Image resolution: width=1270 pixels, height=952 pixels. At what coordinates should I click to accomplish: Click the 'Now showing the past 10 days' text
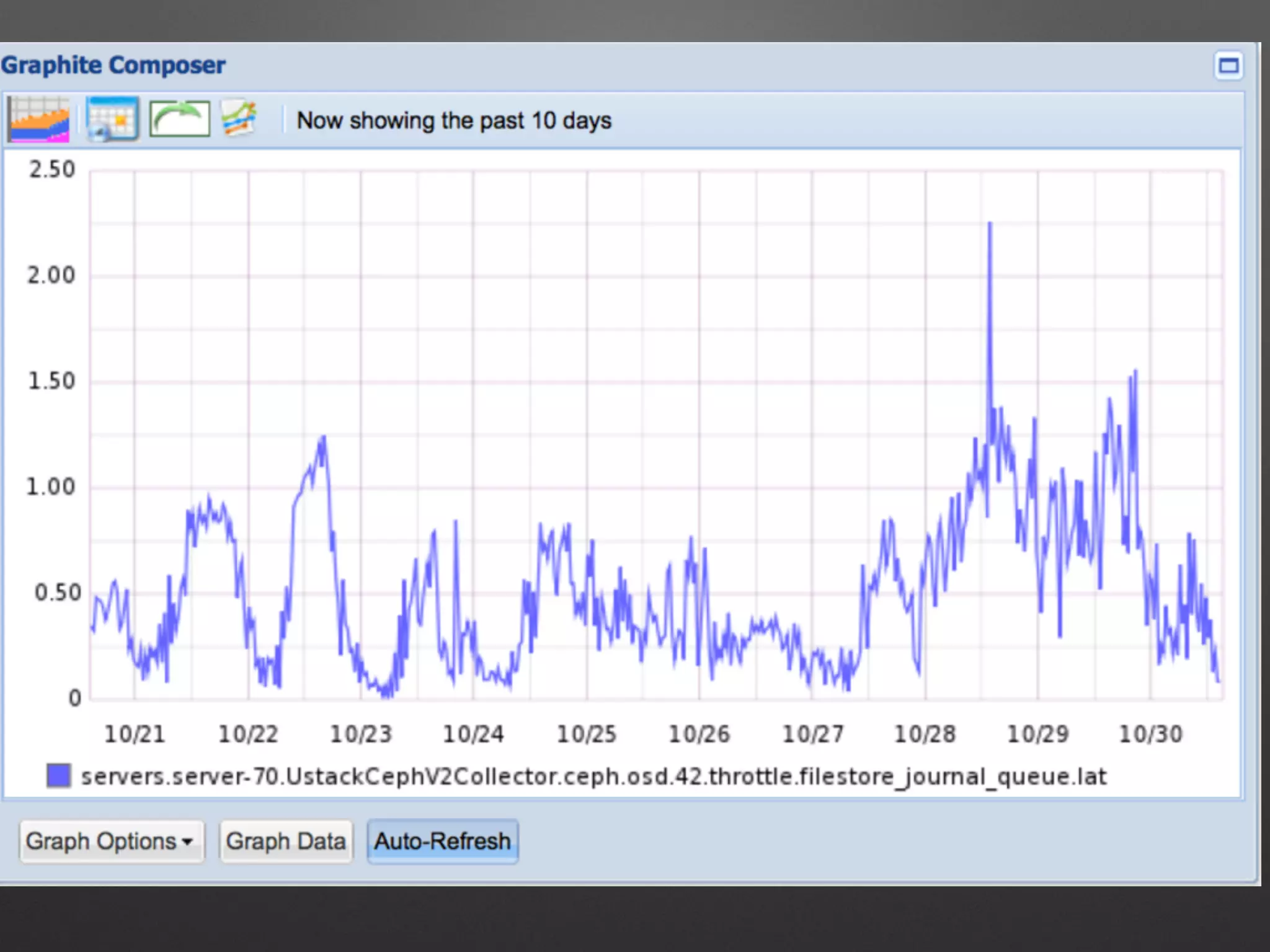(x=454, y=120)
